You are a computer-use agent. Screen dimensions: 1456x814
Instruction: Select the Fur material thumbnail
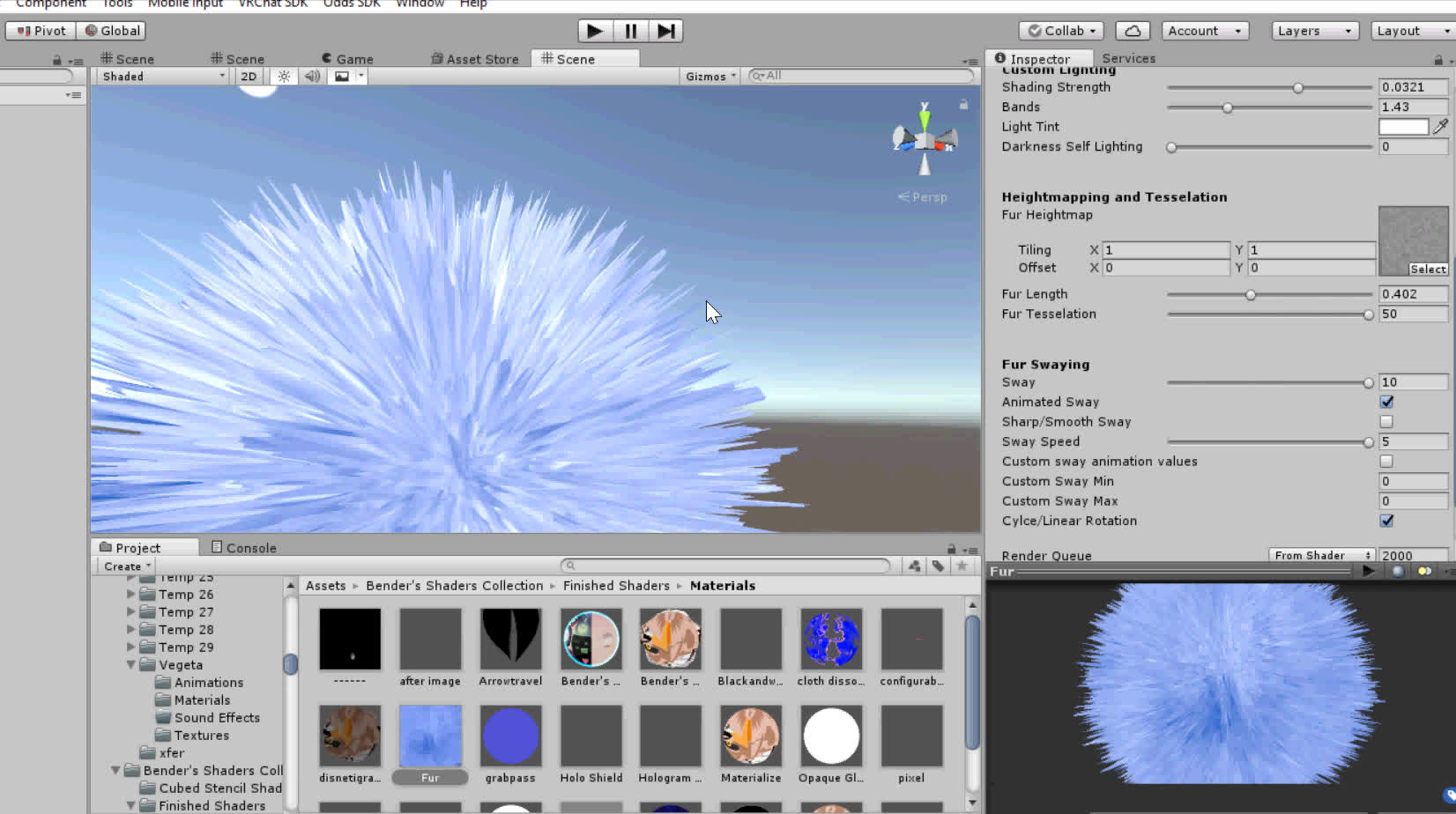click(x=430, y=737)
